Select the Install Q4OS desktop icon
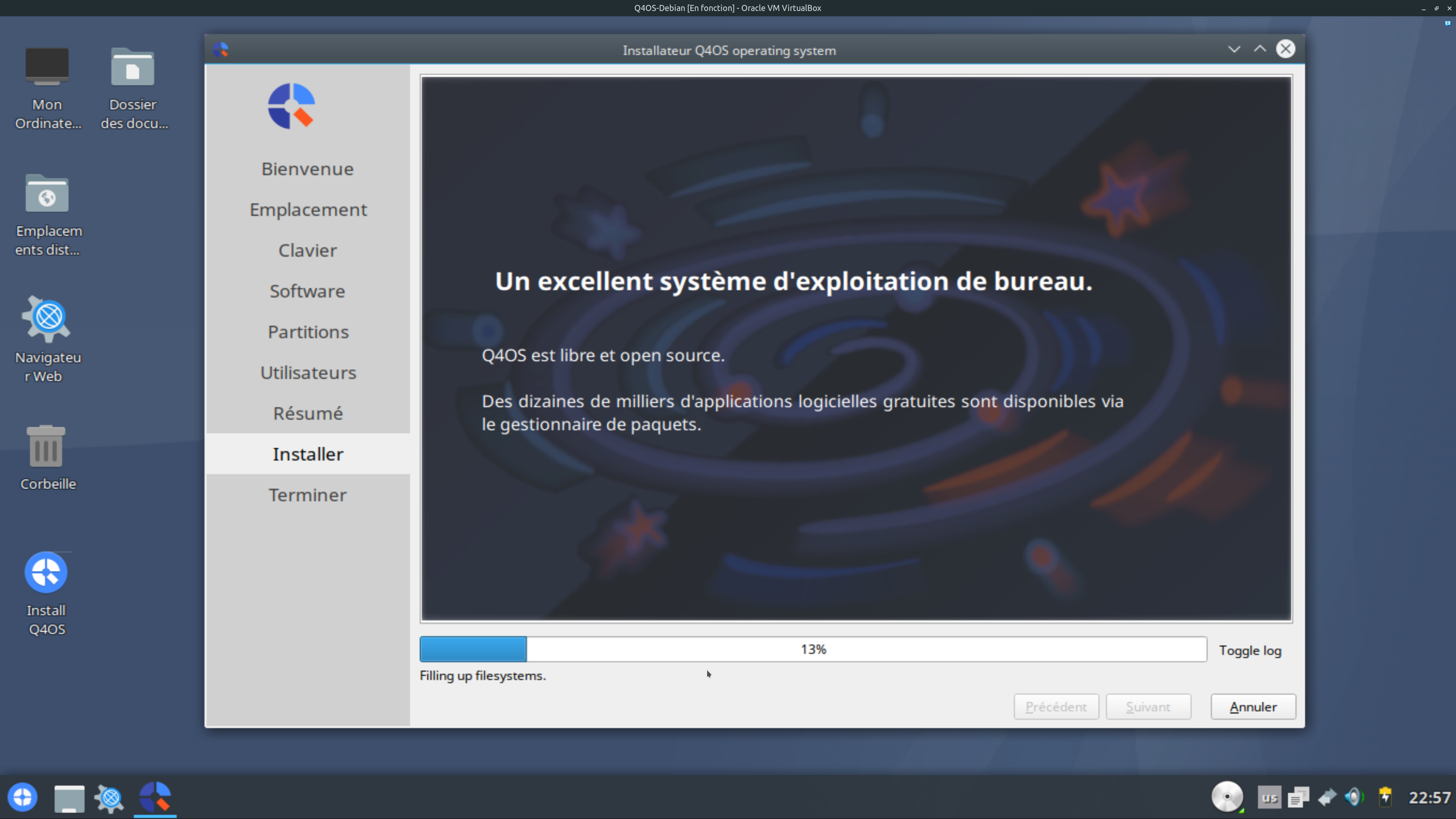The height and width of the screenshot is (819, 1456). (46, 593)
